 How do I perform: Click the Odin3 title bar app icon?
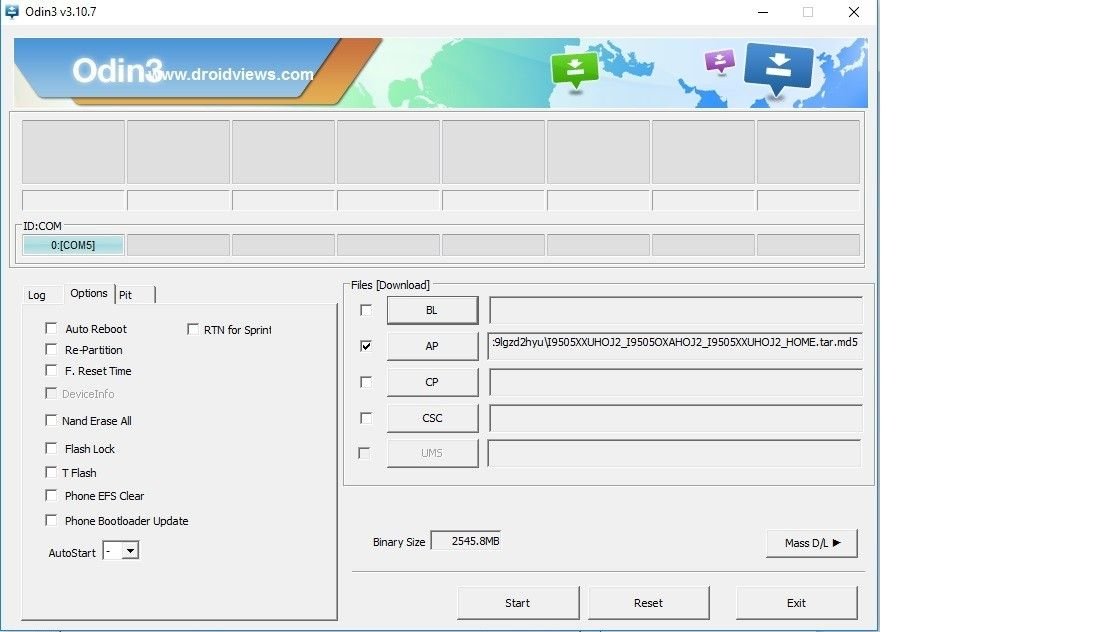12,12
